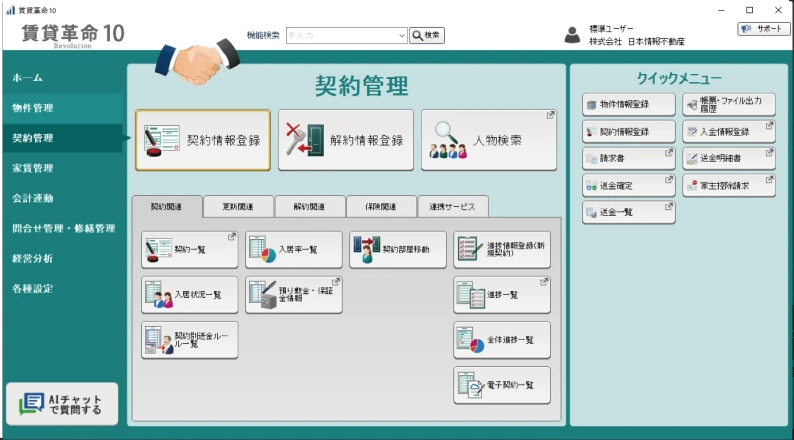Screen dimensions: 794x440
Task: Select 契約管理 in sidebar
Action: [x=62, y=138]
